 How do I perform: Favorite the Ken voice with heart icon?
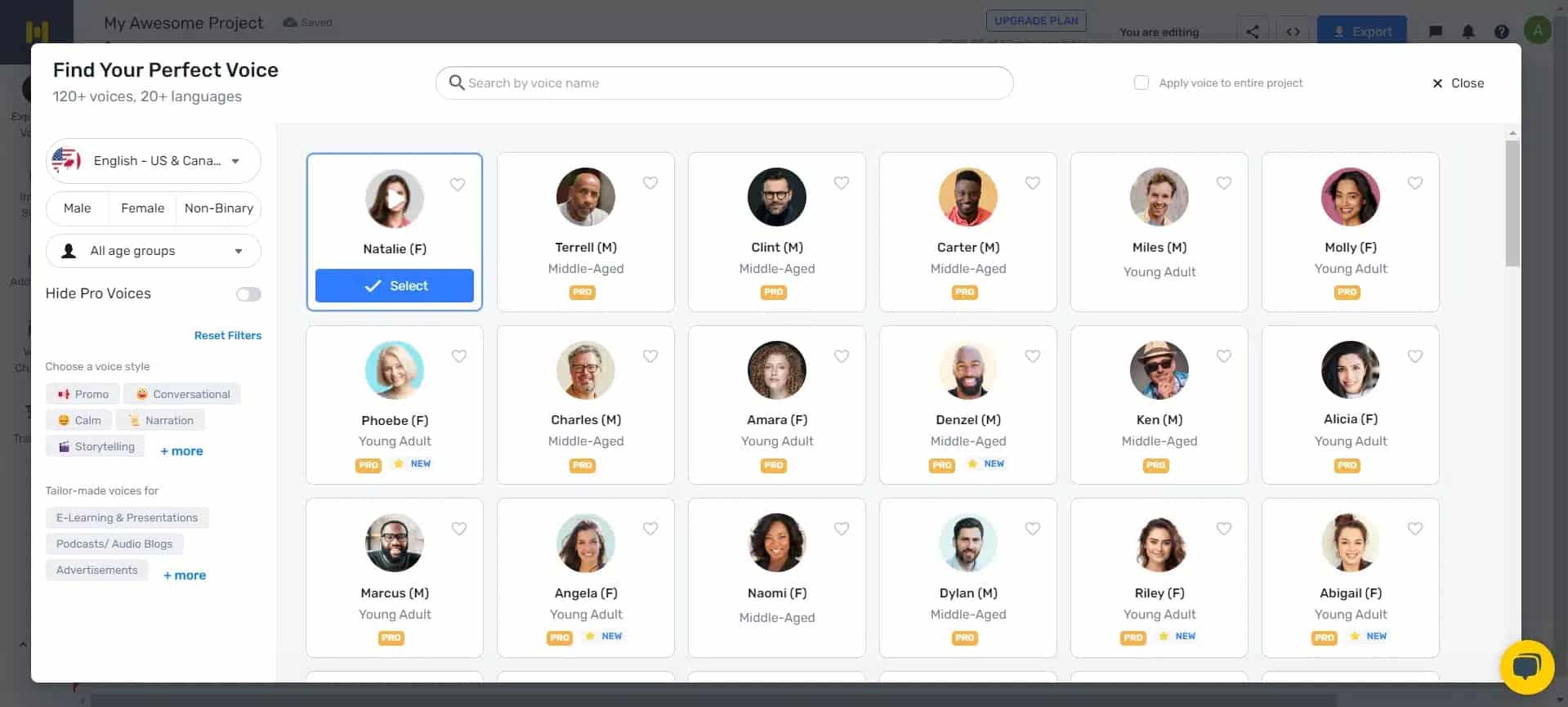(1224, 356)
